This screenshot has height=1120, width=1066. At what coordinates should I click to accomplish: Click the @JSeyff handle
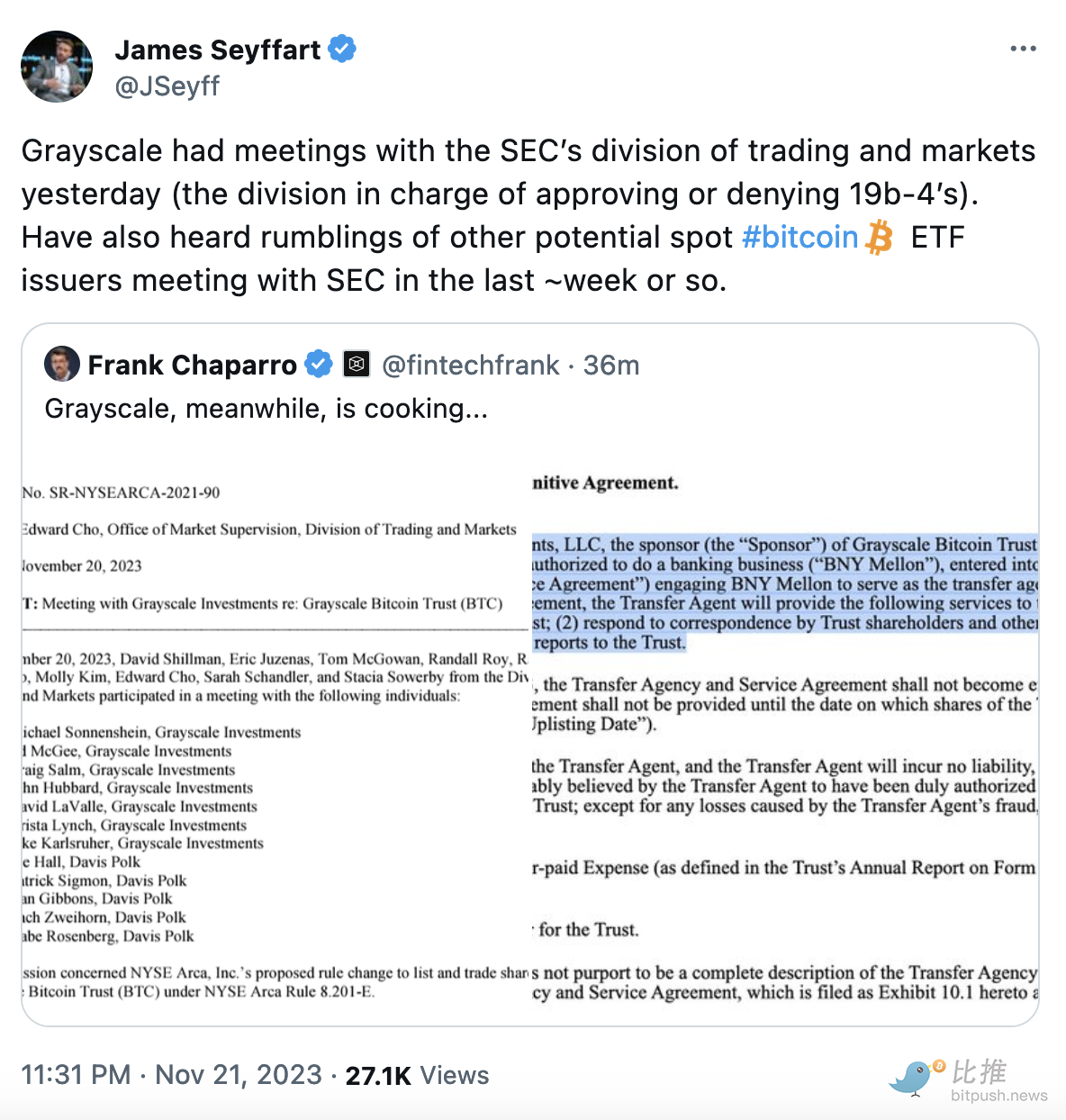coord(167,86)
